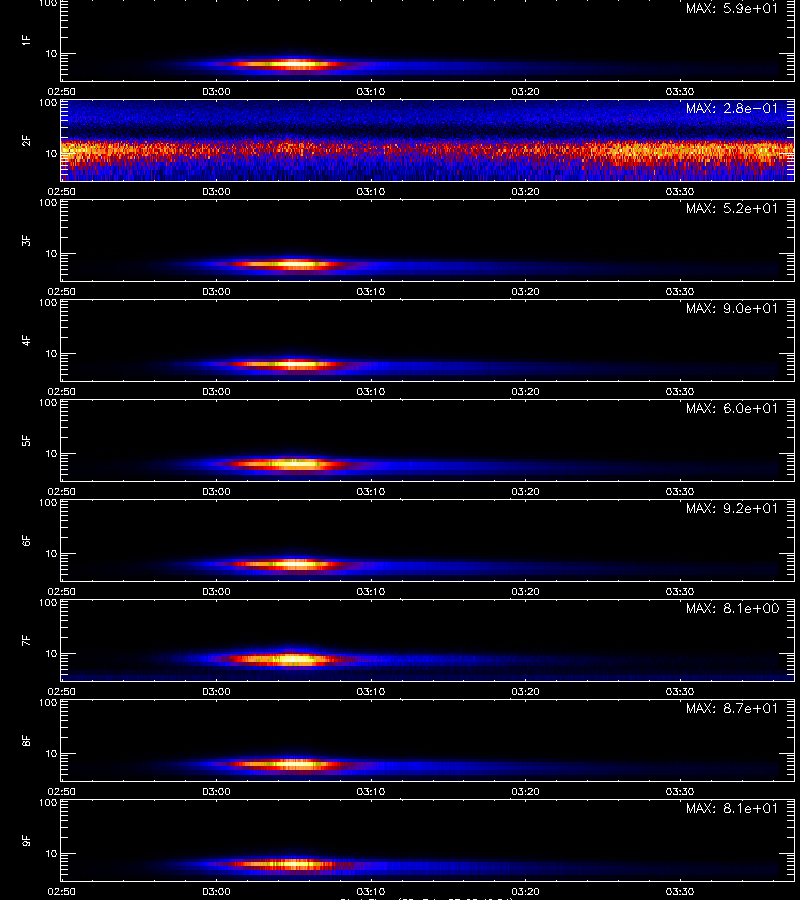
Task: Click the 100 y-axis label of the 4F panel
Action: pos(48,303)
